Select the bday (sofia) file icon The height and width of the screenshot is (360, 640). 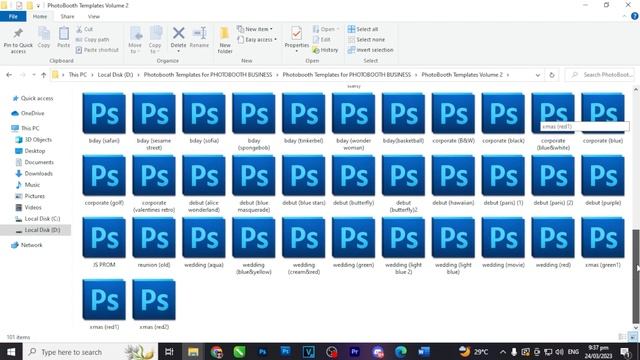tap(204, 113)
